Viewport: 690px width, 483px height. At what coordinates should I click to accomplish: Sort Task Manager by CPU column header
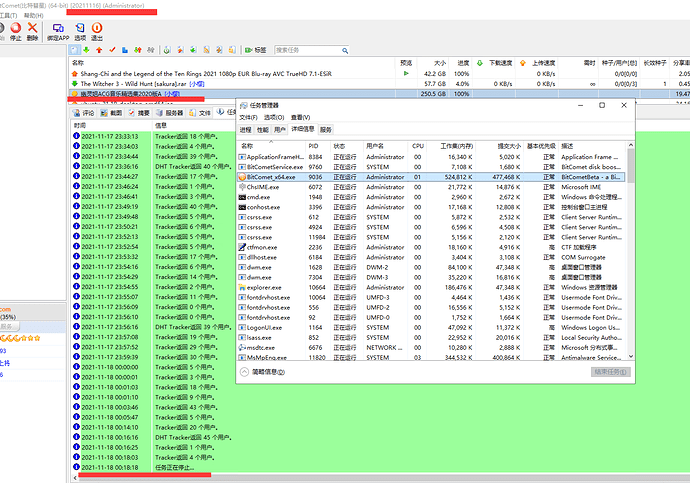[418, 146]
